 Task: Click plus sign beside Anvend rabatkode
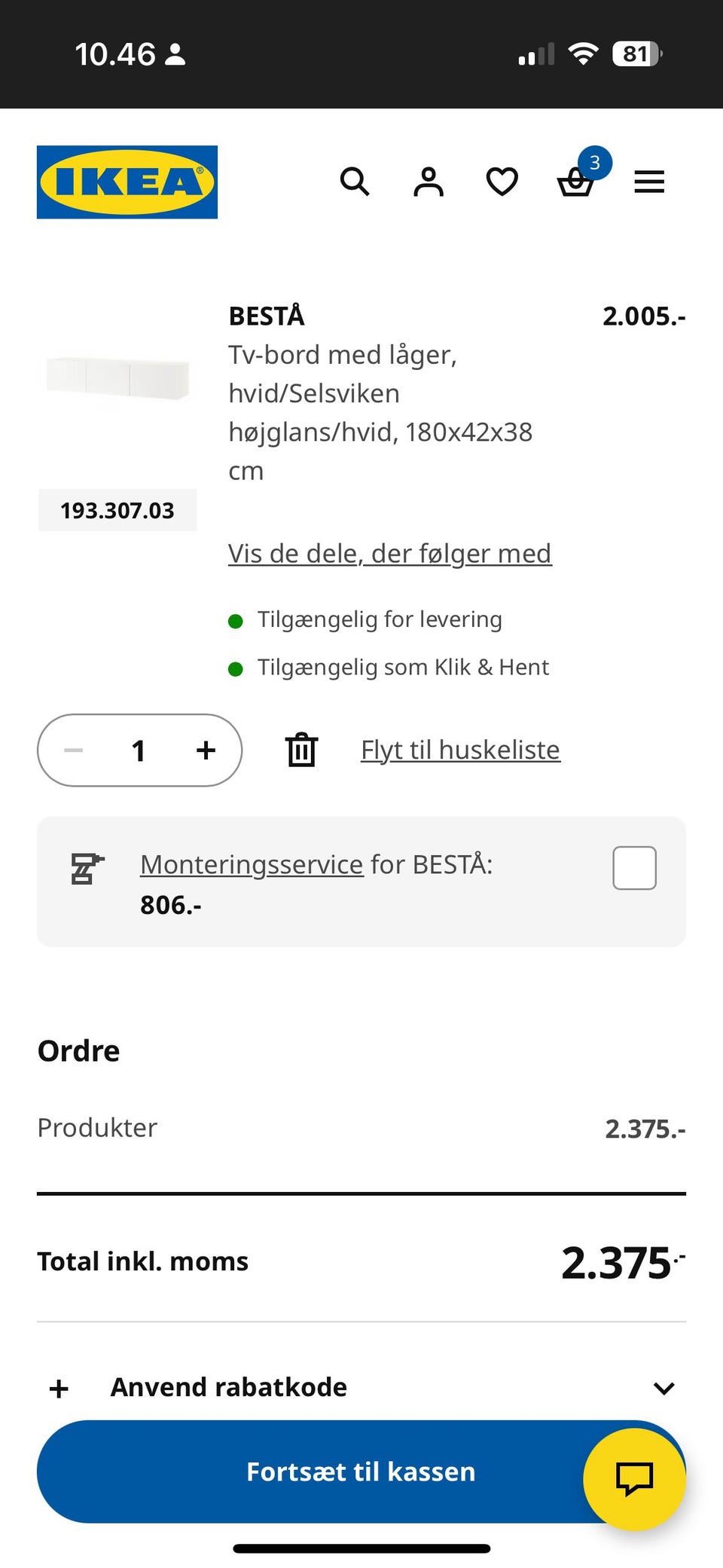point(59,1388)
